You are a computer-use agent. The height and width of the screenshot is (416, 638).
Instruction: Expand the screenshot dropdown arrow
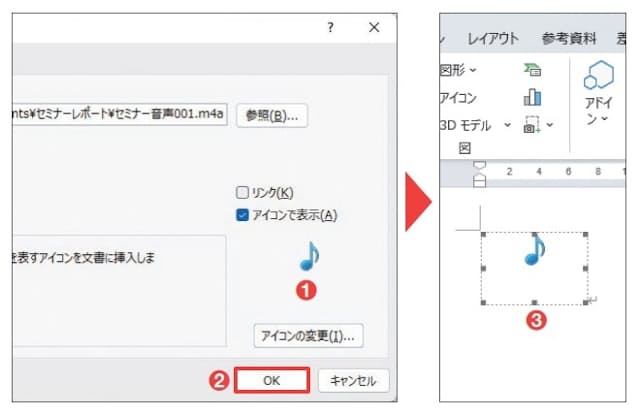(550, 125)
